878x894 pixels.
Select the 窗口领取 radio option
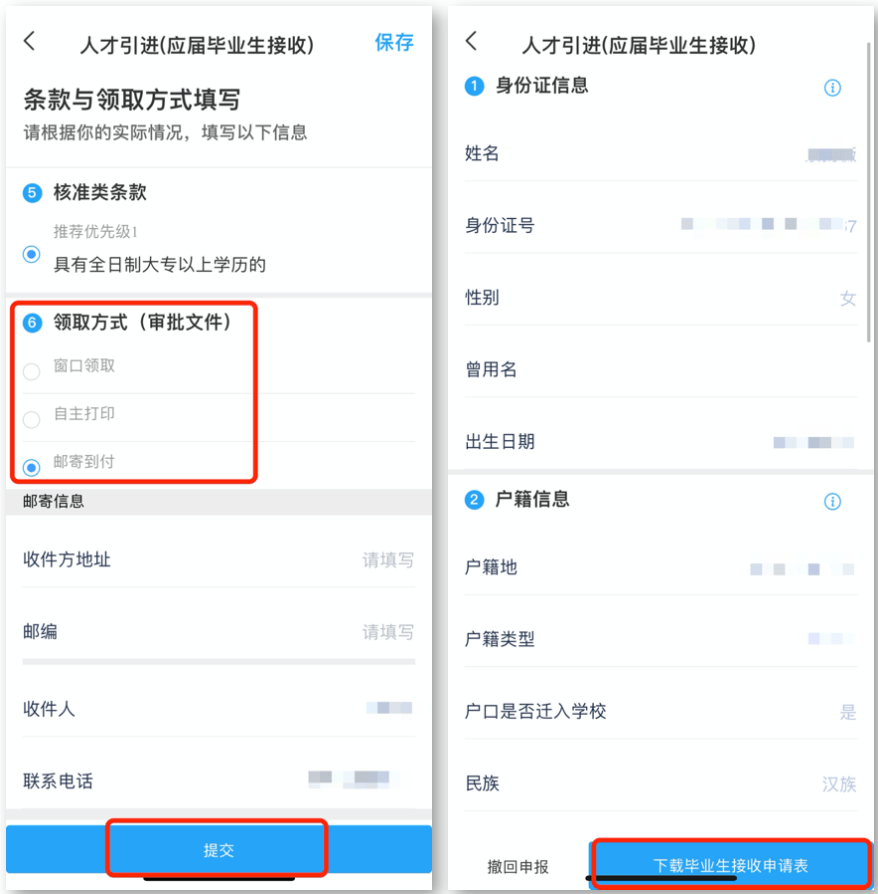pos(31,372)
